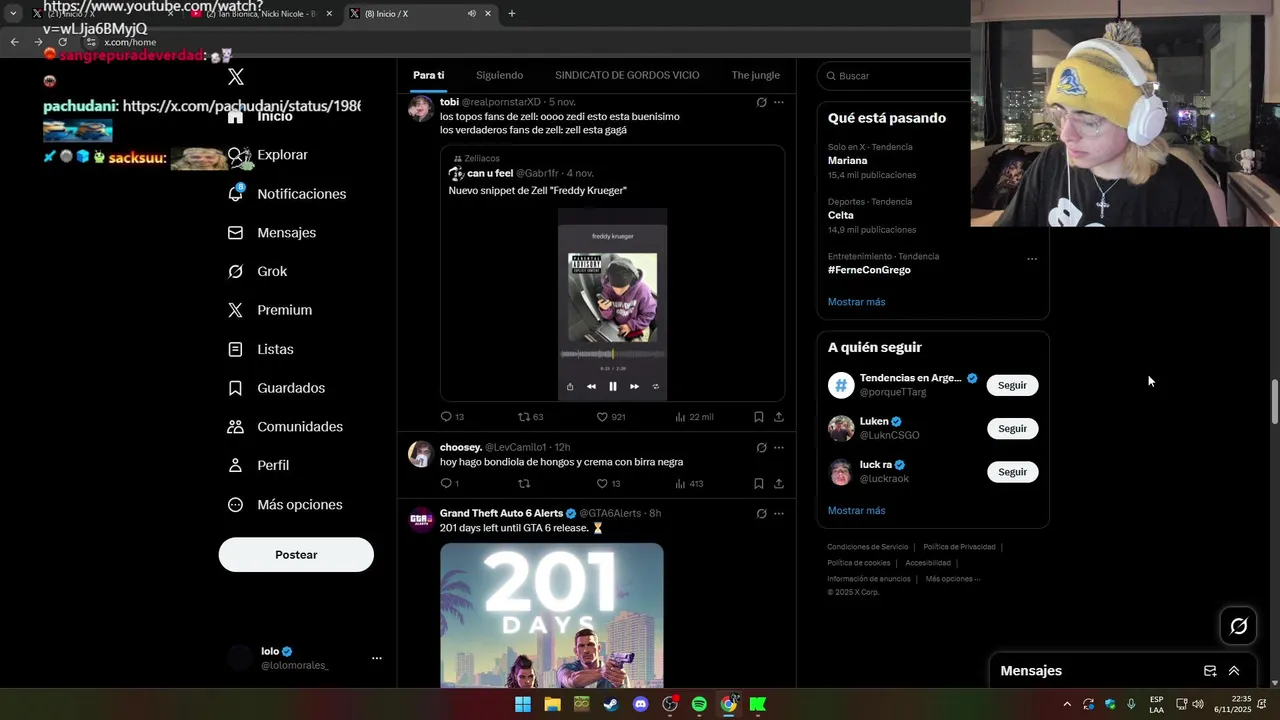Open account menu dots beside lolo
This screenshot has height=720, width=1280.
[x=377, y=658]
